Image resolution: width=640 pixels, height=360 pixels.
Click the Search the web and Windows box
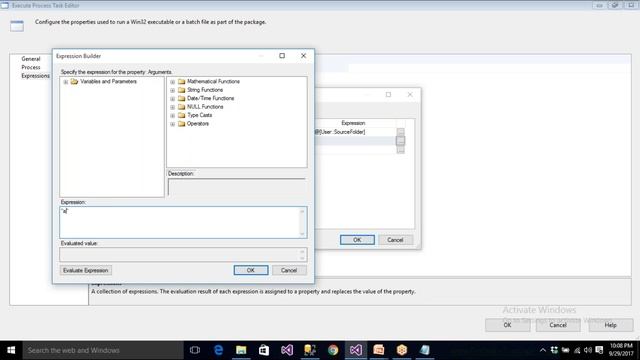pyautogui.click(x=103, y=350)
